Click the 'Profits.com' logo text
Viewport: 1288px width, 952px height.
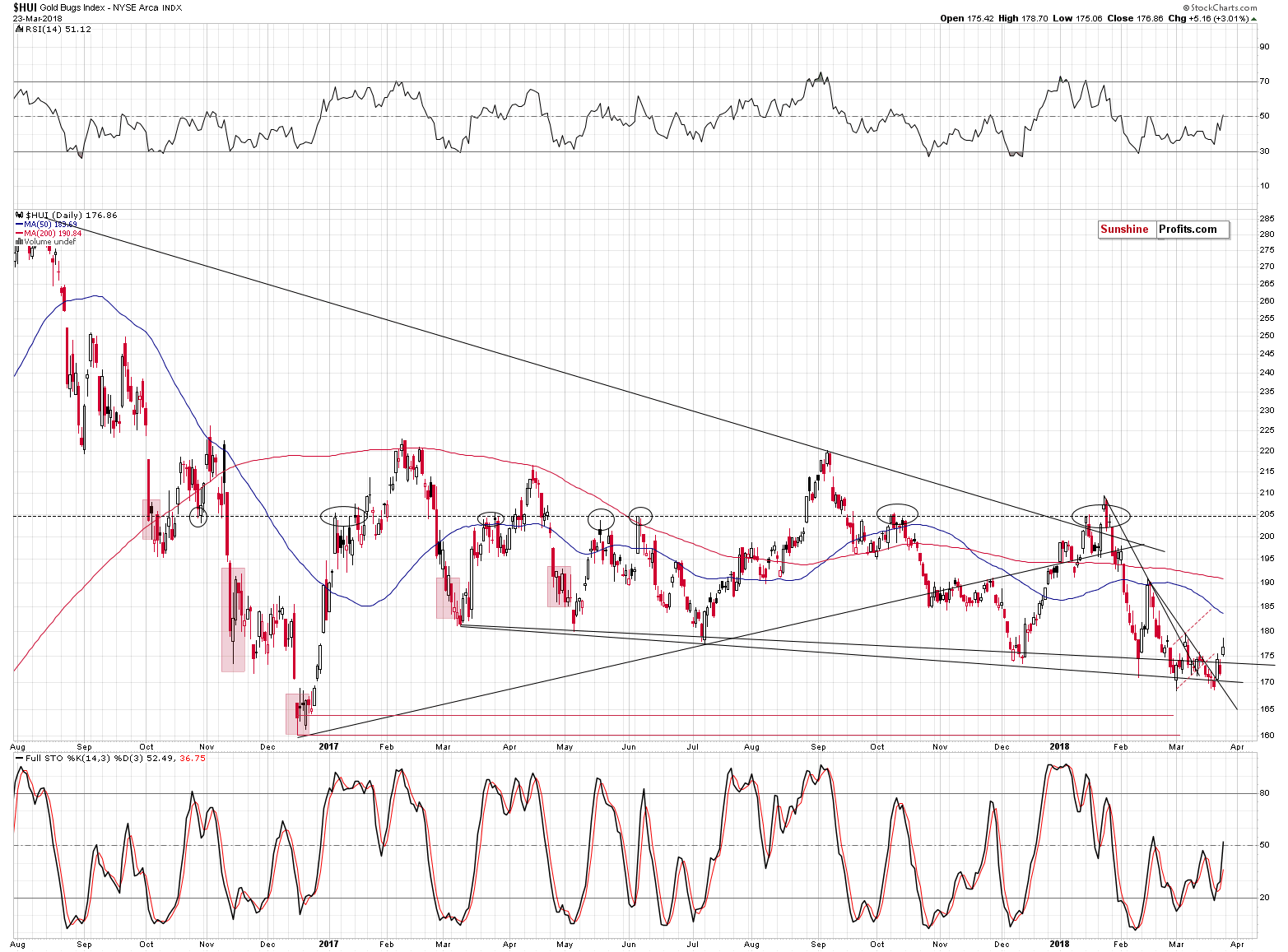tap(1188, 230)
